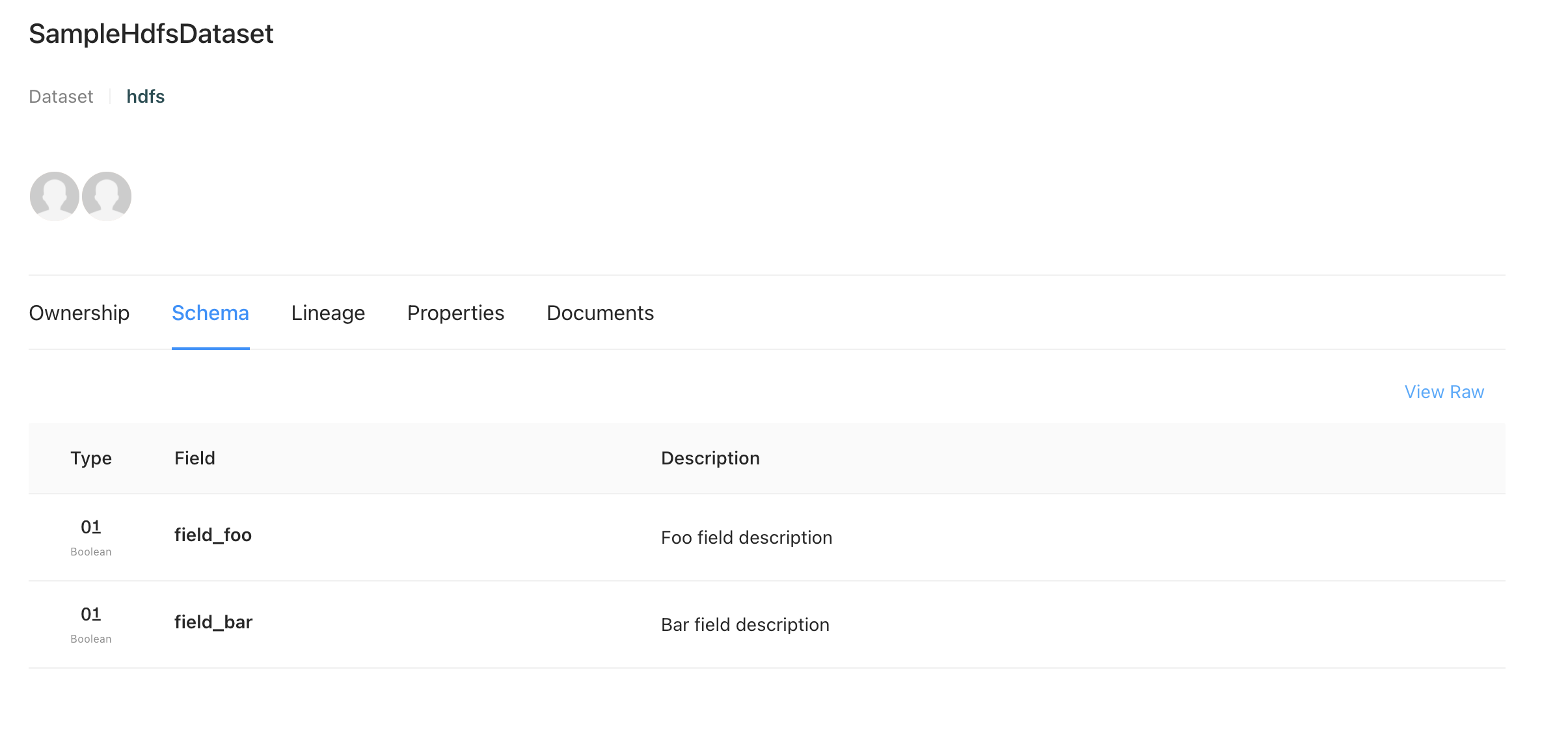Open the Type column header
This screenshot has width=1568, height=735.
91,458
